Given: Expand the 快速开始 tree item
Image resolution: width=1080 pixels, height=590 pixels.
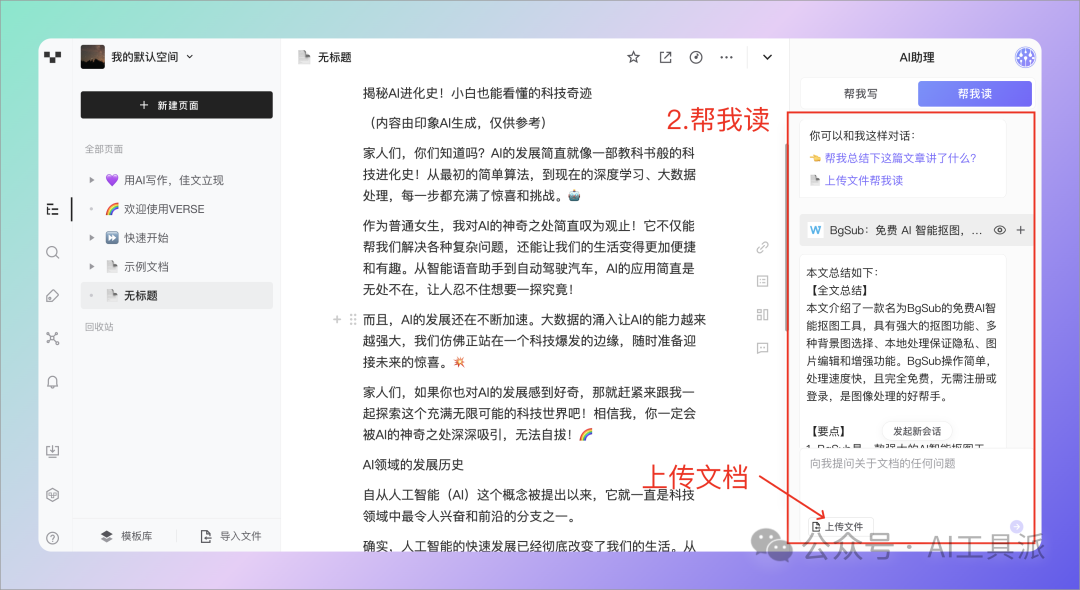Looking at the screenshot, I should pos(93,238).
